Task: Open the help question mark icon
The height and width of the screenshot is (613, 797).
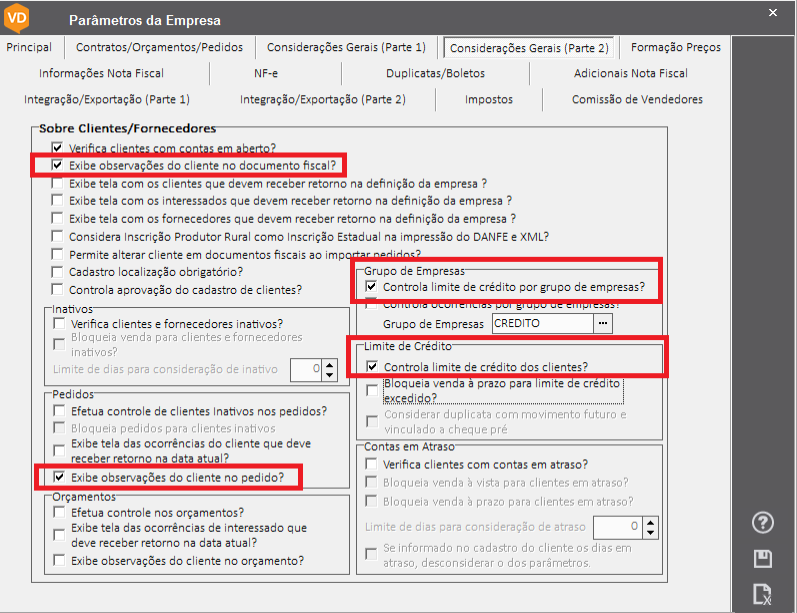Action: [762, 523]
